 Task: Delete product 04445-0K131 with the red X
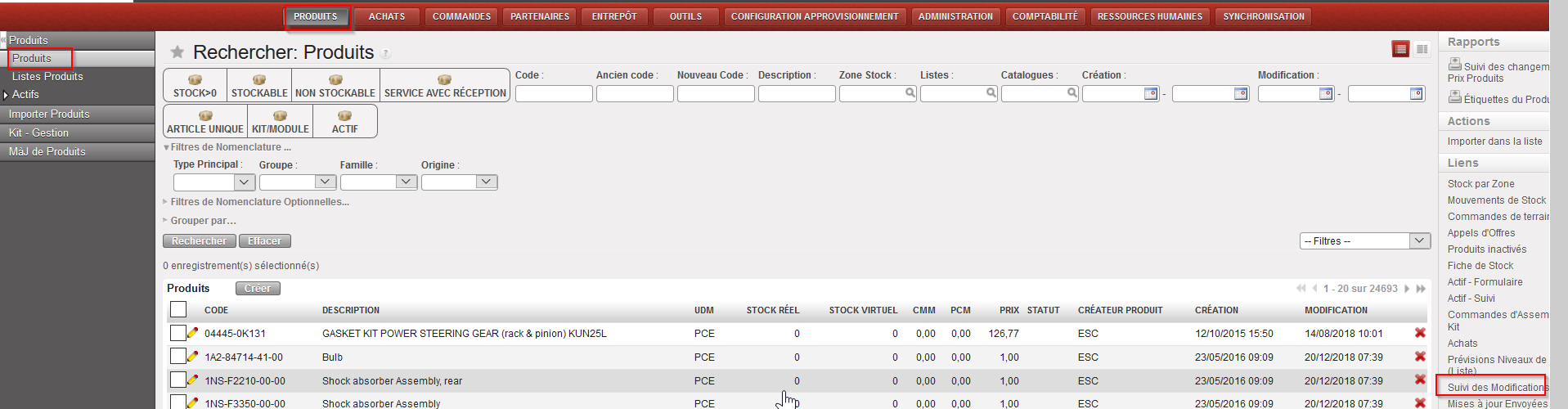click(1420, 333)
